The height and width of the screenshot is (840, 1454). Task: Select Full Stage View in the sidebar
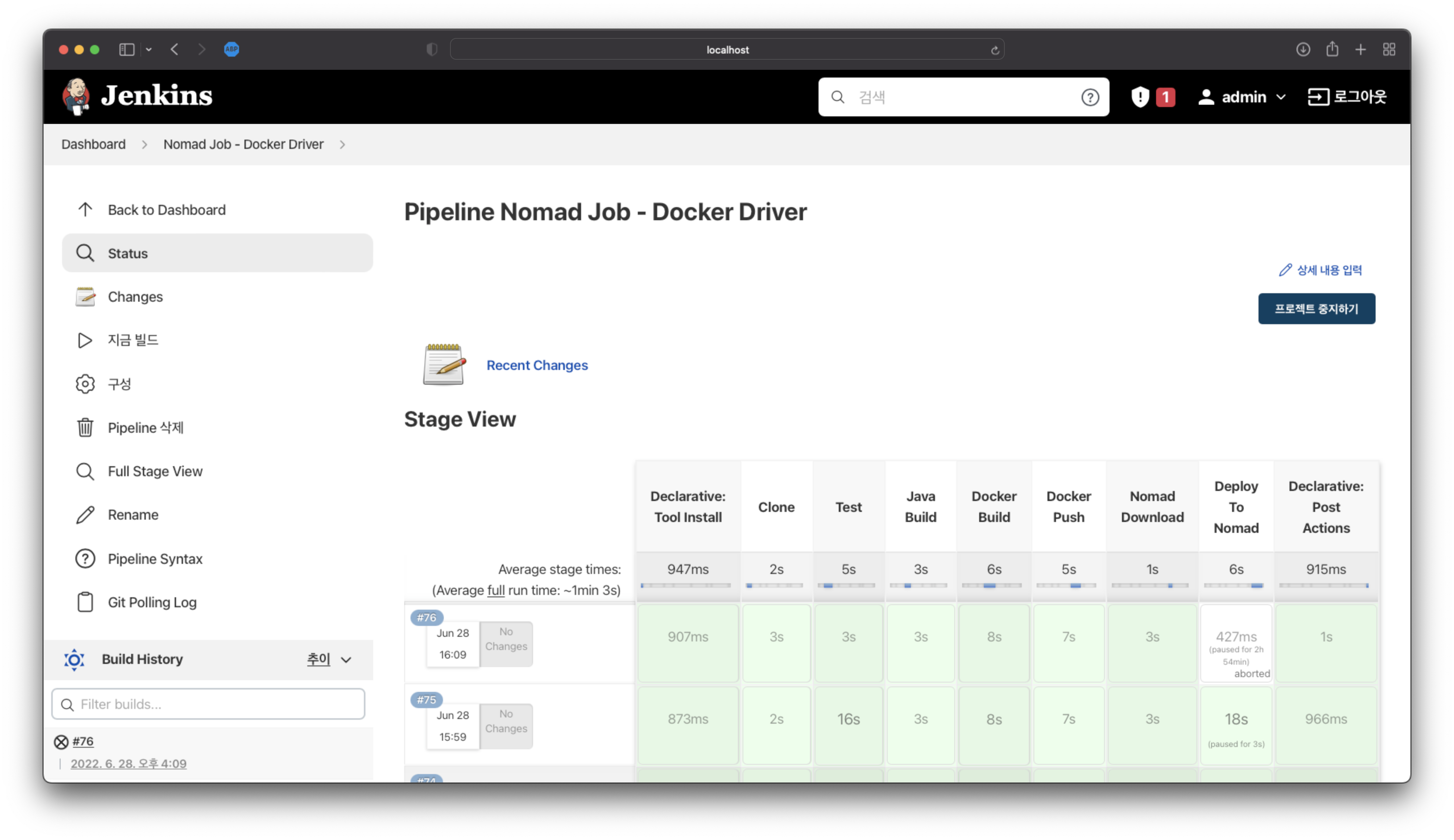click(x=155, y=471)
